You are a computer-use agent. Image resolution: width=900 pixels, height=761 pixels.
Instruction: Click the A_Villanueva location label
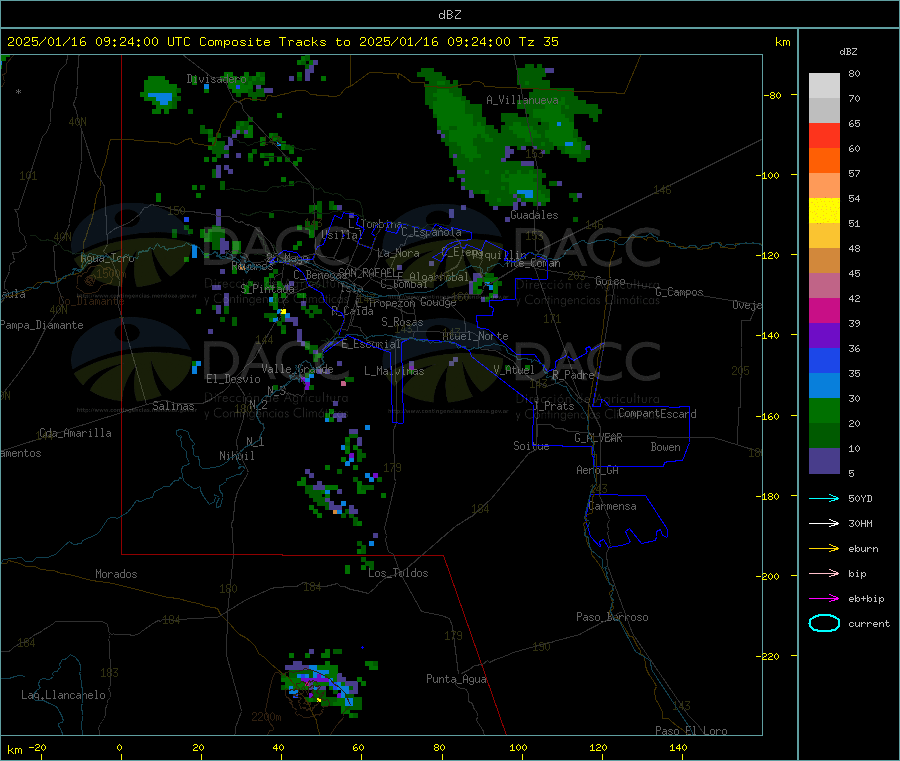point(522,100)
